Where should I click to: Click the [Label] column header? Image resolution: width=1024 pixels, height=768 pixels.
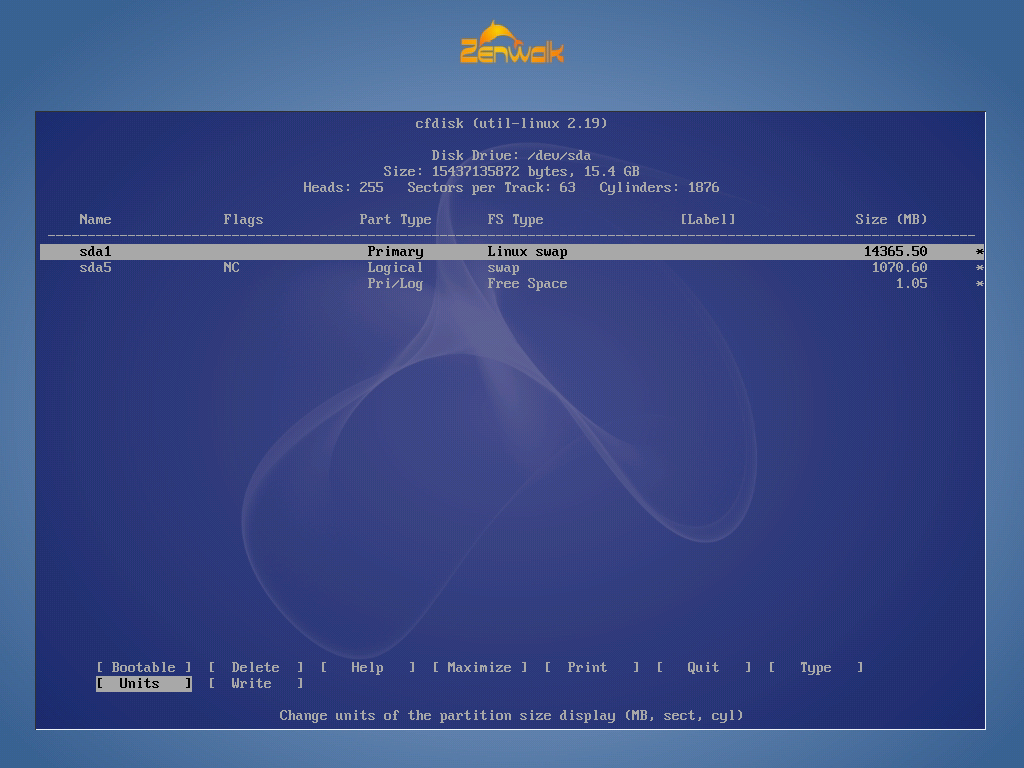(x=707, y=220)
